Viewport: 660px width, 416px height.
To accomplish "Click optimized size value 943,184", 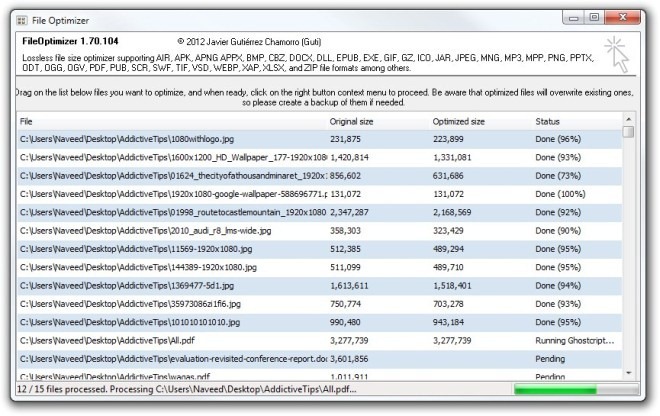I will 448,322.
